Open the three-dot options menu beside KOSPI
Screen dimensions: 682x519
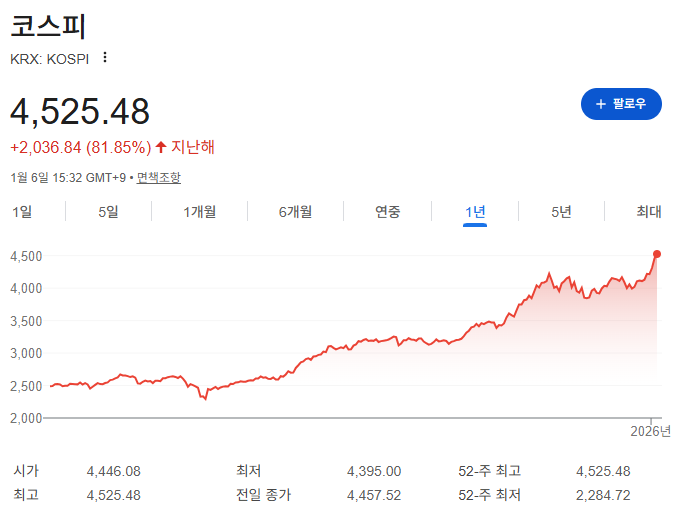(105, 57)
